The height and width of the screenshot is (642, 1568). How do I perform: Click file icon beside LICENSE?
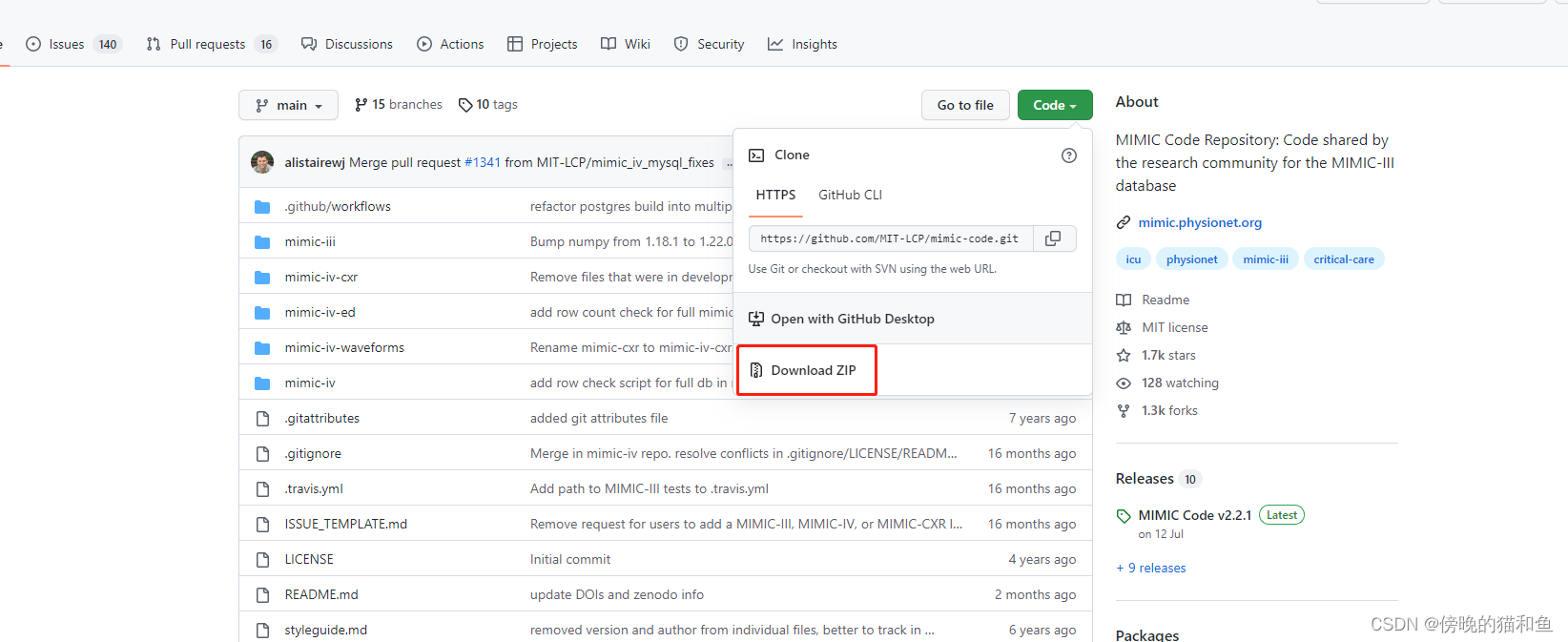click(262, 559)
